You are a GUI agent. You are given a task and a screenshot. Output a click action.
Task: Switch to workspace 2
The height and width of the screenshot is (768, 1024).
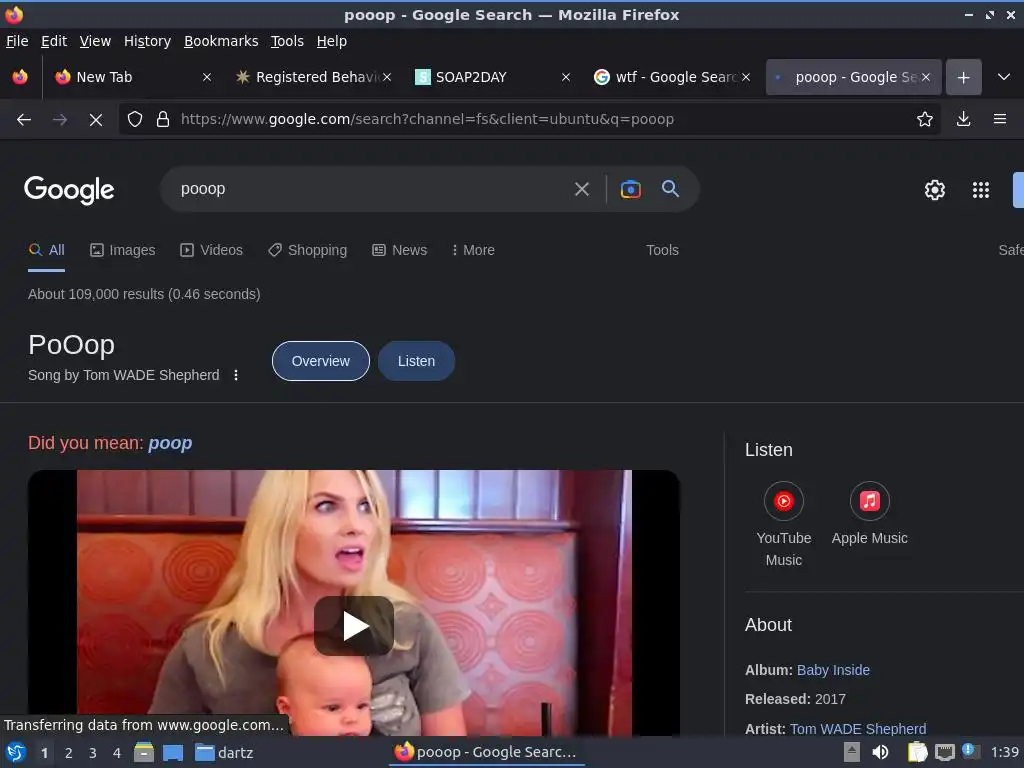(69, 753)
